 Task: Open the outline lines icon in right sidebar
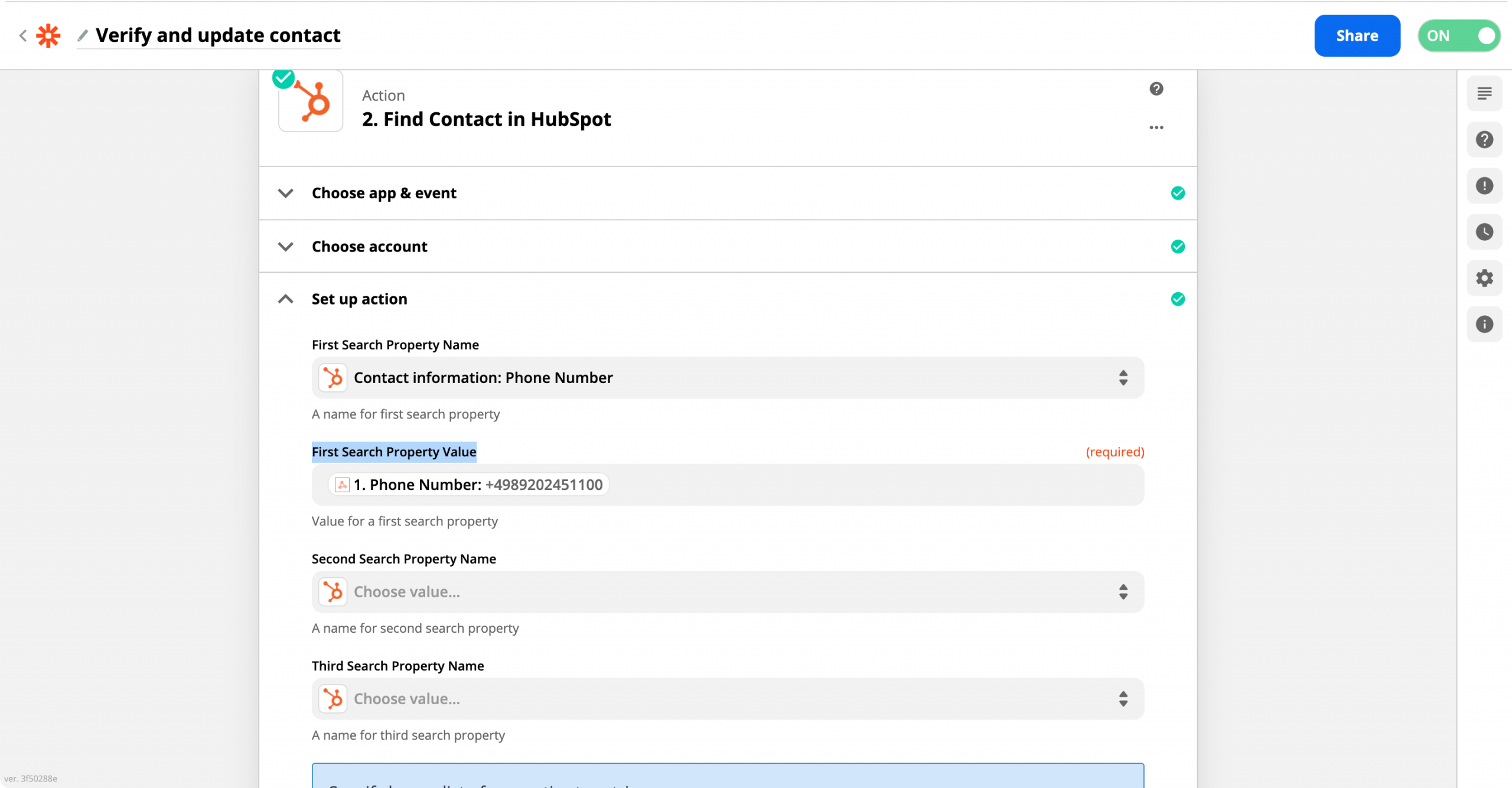[1484, 93]
